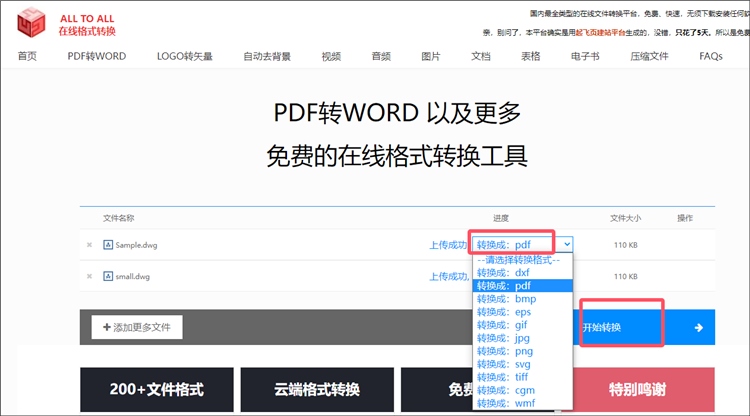
Task: Remove small.dwg using its X icon
Action: coord(89,277)
